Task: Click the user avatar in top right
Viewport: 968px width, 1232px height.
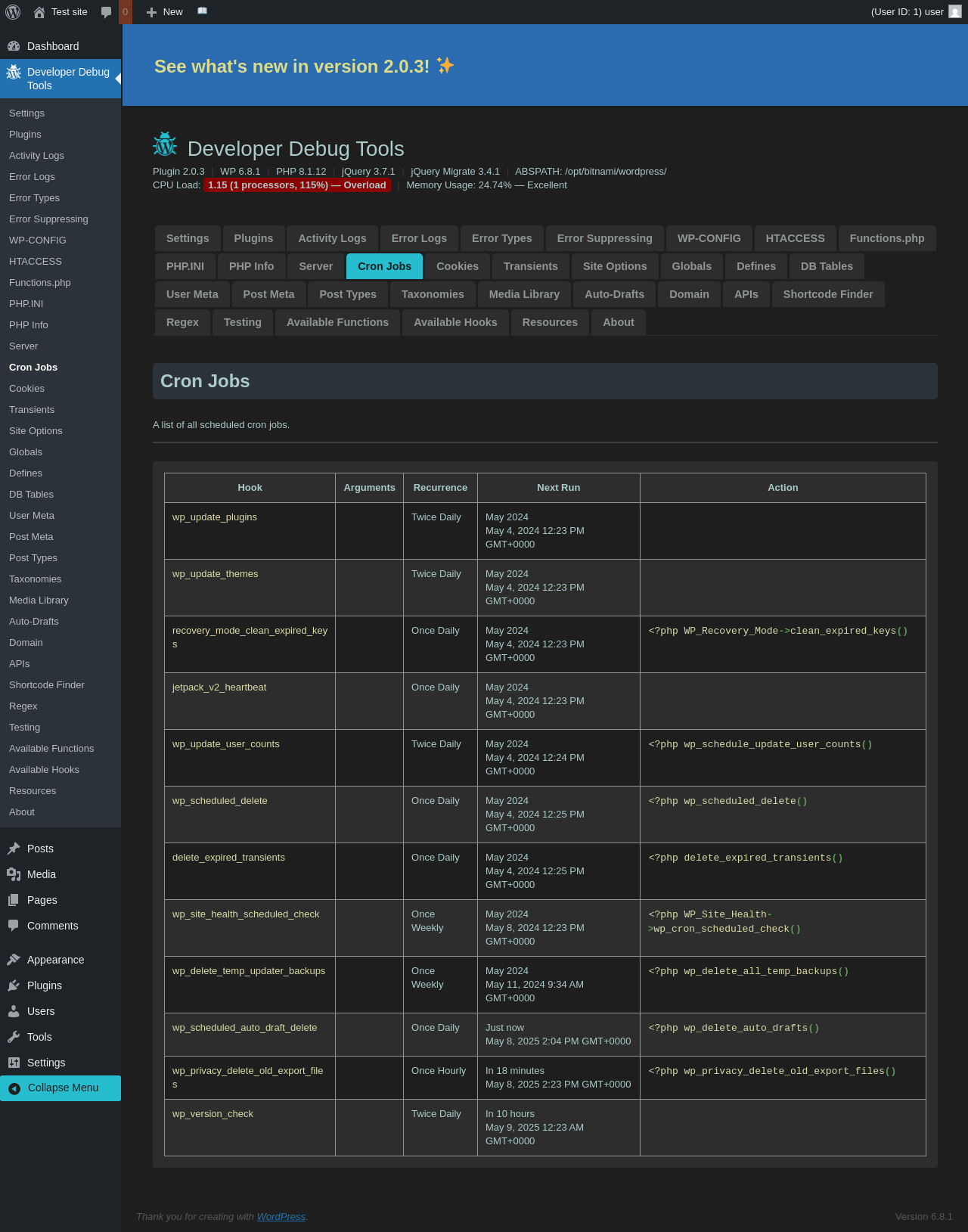Action: (955, 12)
